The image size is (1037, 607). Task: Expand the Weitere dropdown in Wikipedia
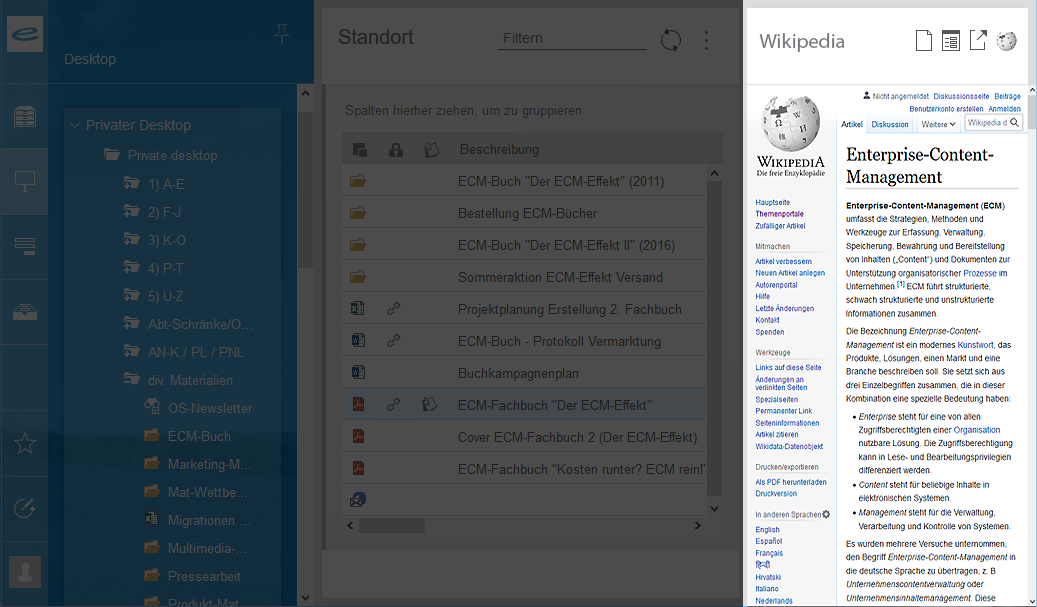[x=939, y=124]
